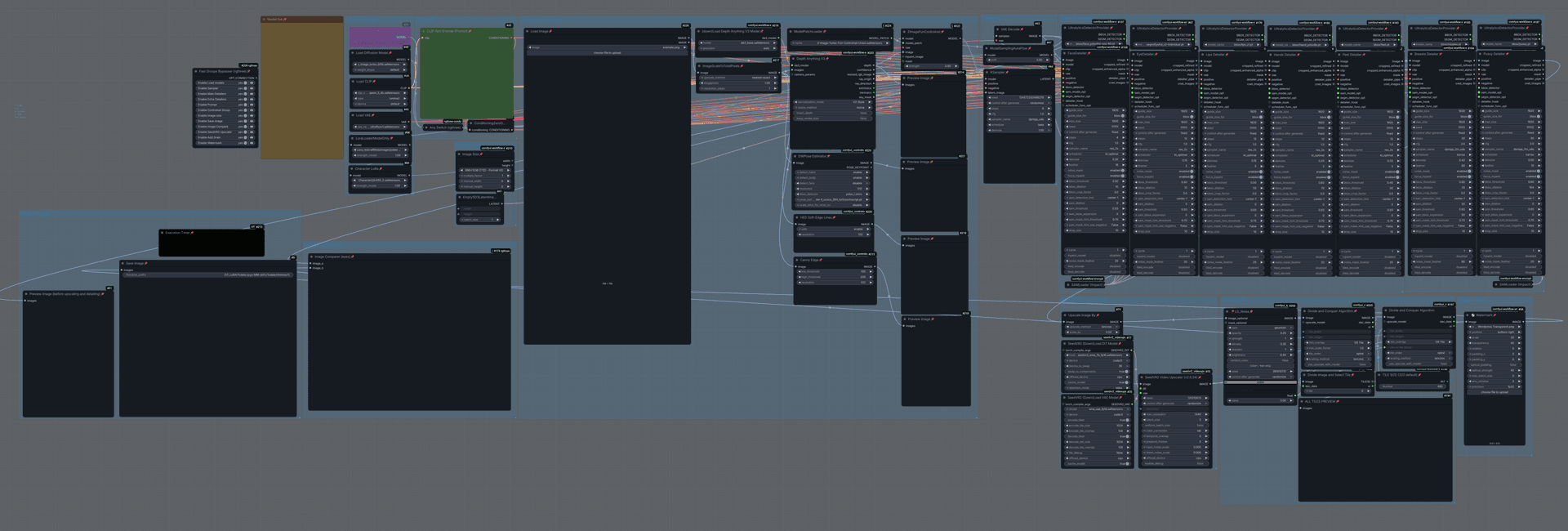Click choose file to upload in Load Image
1568x531 pixels.
607,52
